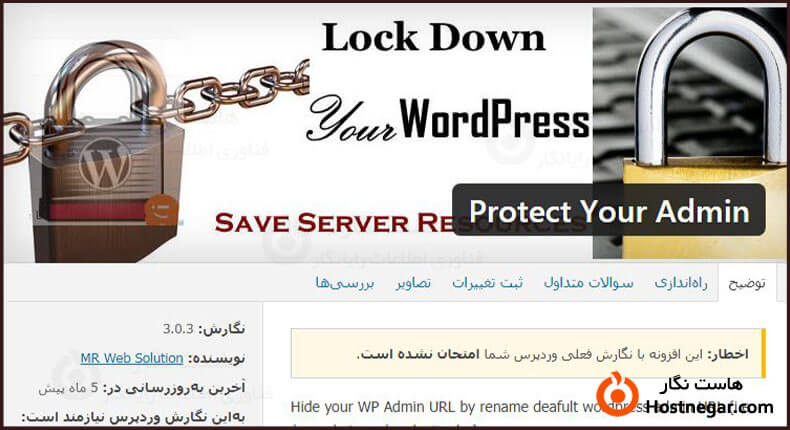790x430 pixels.
Task: Click the Lock Down heading text
Action: click(434, 37)
